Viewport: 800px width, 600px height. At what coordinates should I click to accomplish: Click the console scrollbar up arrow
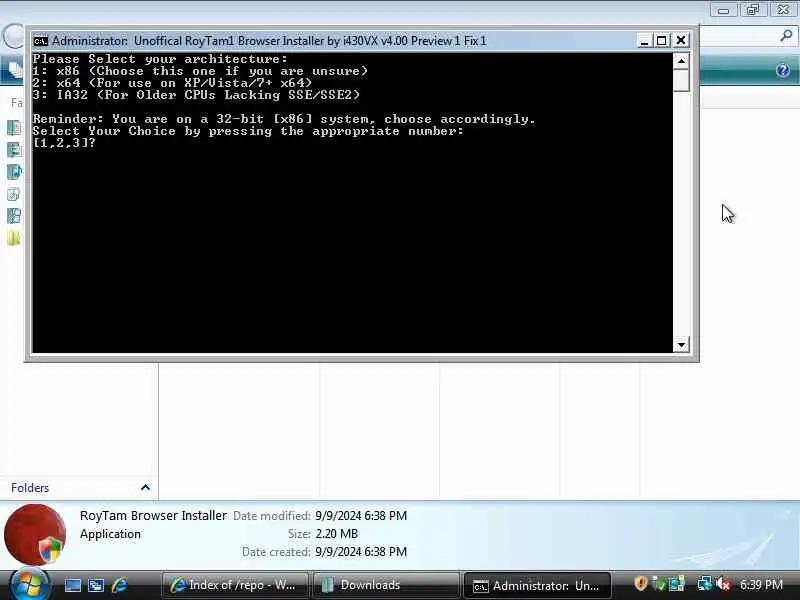[x=681, y=61]
